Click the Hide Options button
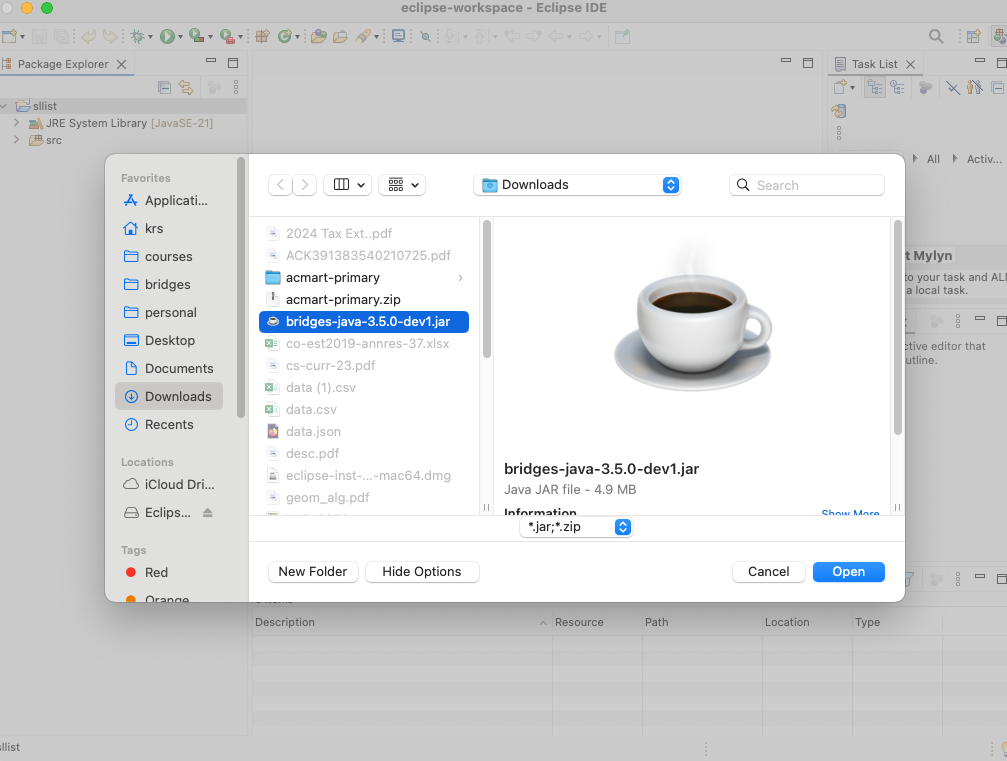Screen dimensions: 1007x761 pos(421,572)
